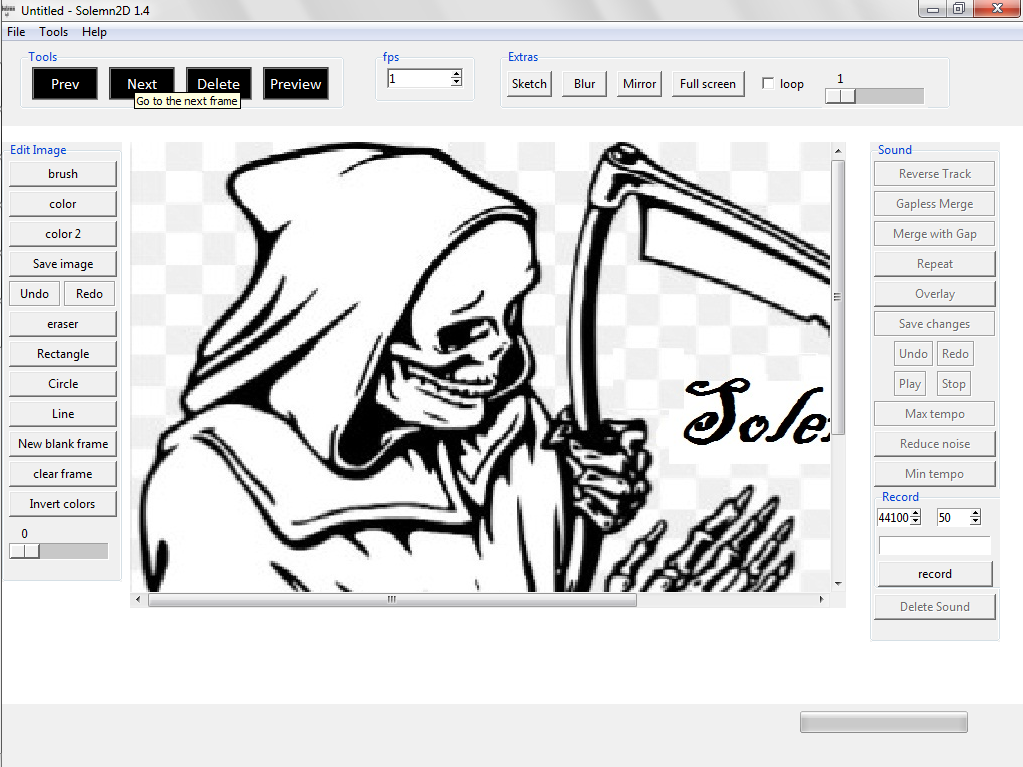This screenshot has height=767, width=1023.
Task: Stop the sound playback
Action: [953, 384]
